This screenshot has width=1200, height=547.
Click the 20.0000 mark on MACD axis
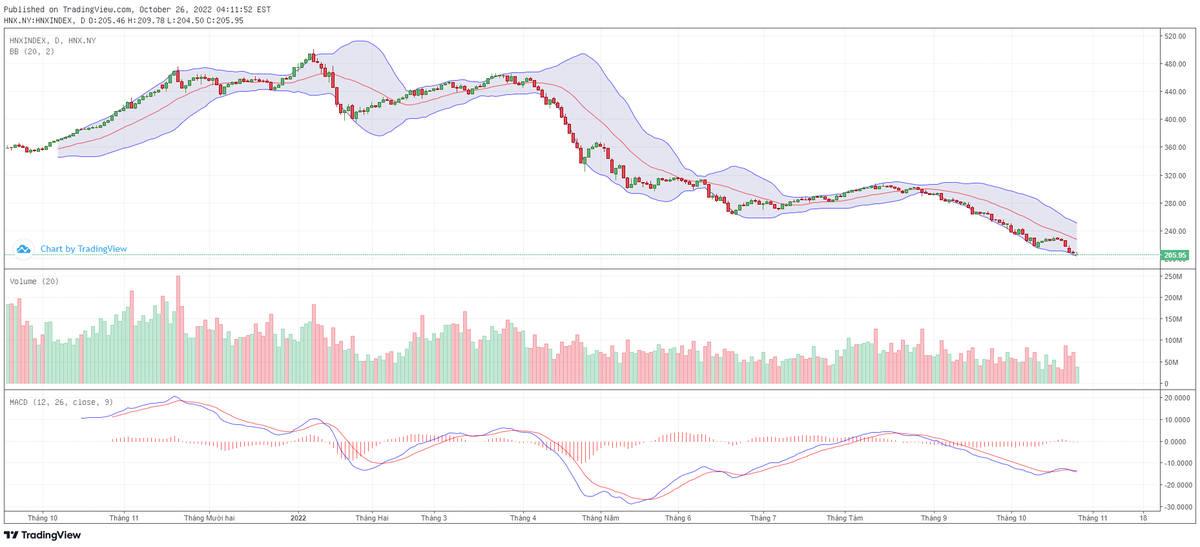[x=1175, y=399]
